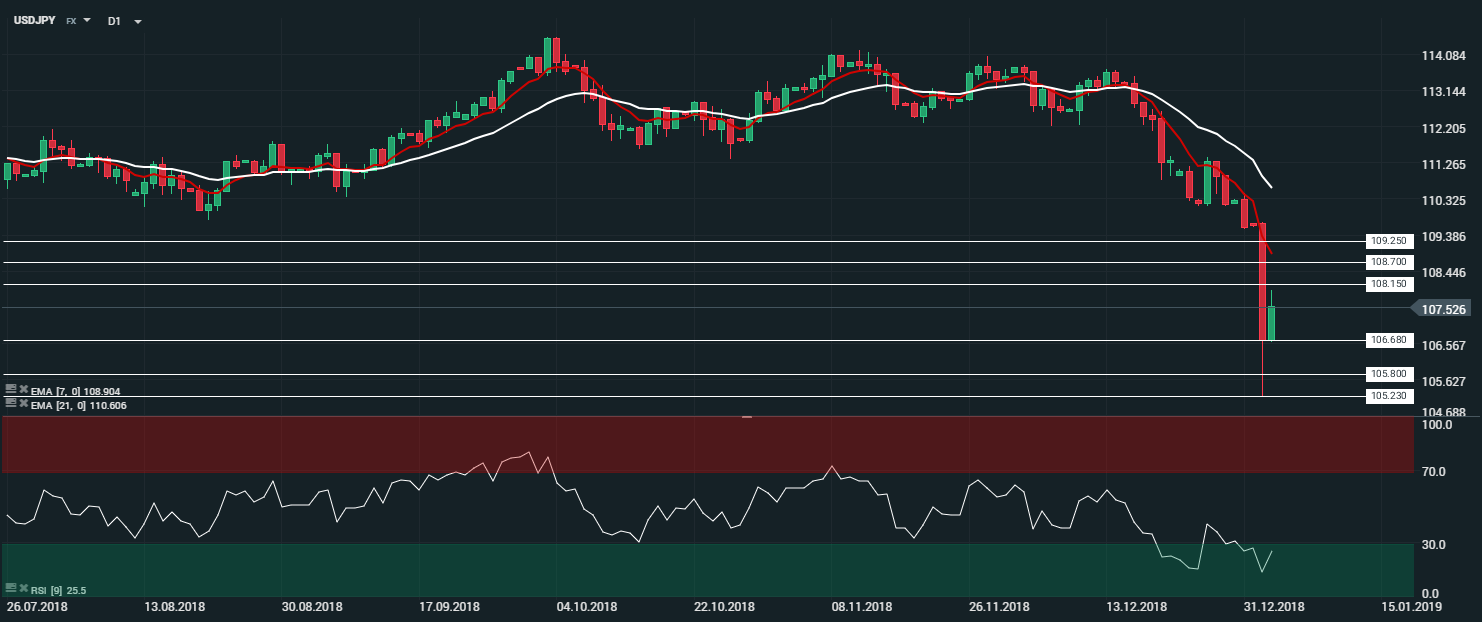Open the D1 timeframe dropdown arrow
1482x622 pixels.
(x=137, y=21)
